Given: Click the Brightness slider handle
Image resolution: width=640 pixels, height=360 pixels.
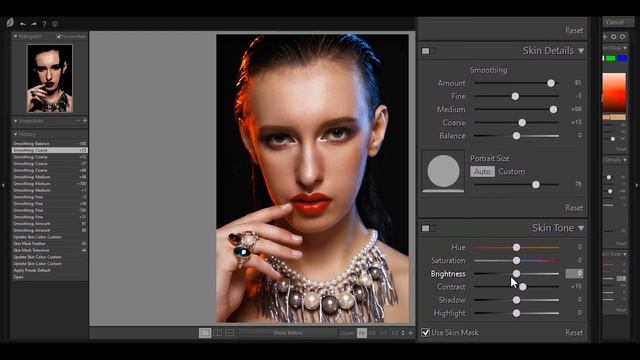Looking at the screenshot, I should [516, 273].
